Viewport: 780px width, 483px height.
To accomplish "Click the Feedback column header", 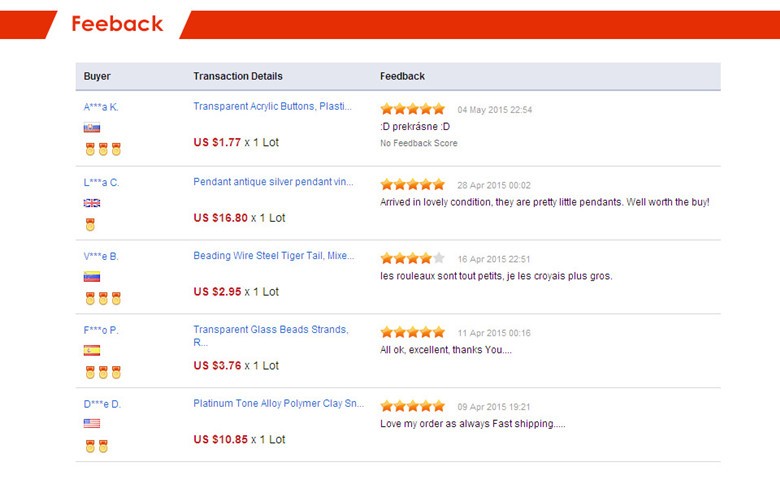I will [x=402, y=76].
